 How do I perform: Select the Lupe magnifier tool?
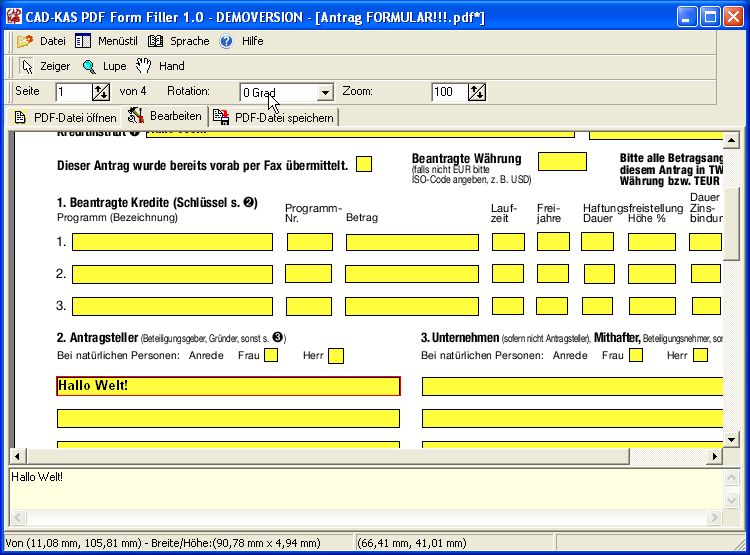click(89, 66)
